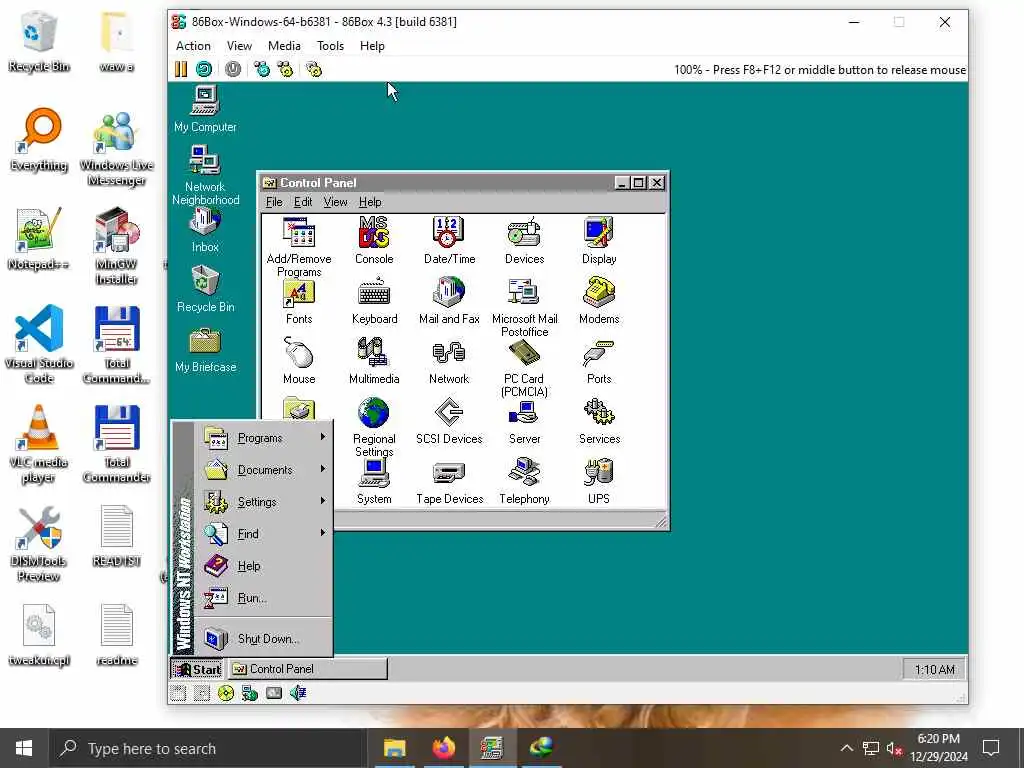Click the teal hard reset toolbar icon
The width and height of the screenshot is (1024, 768).
point(204,69)
